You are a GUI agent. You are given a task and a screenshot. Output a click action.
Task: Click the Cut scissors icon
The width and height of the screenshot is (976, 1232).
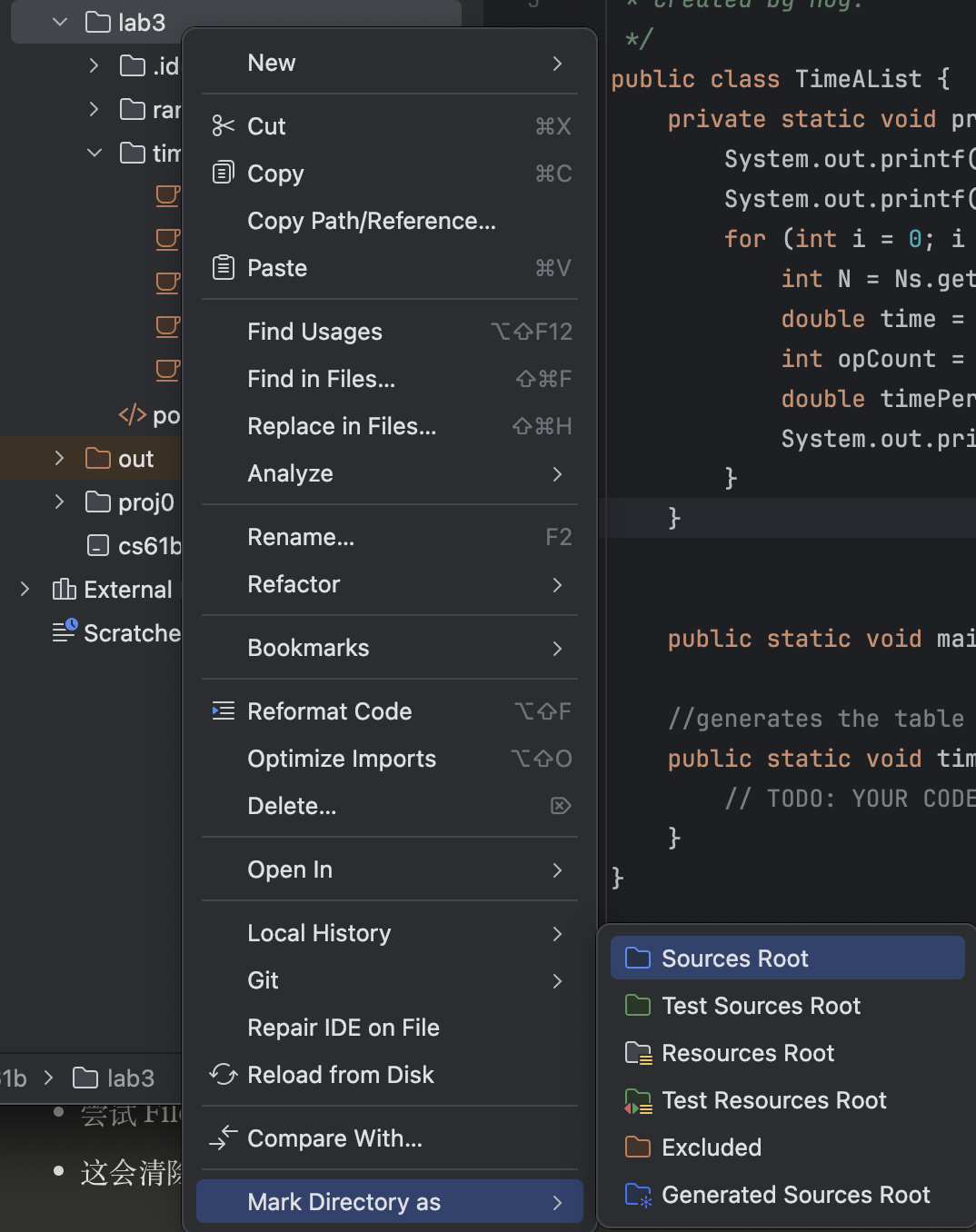click(223, 125)
